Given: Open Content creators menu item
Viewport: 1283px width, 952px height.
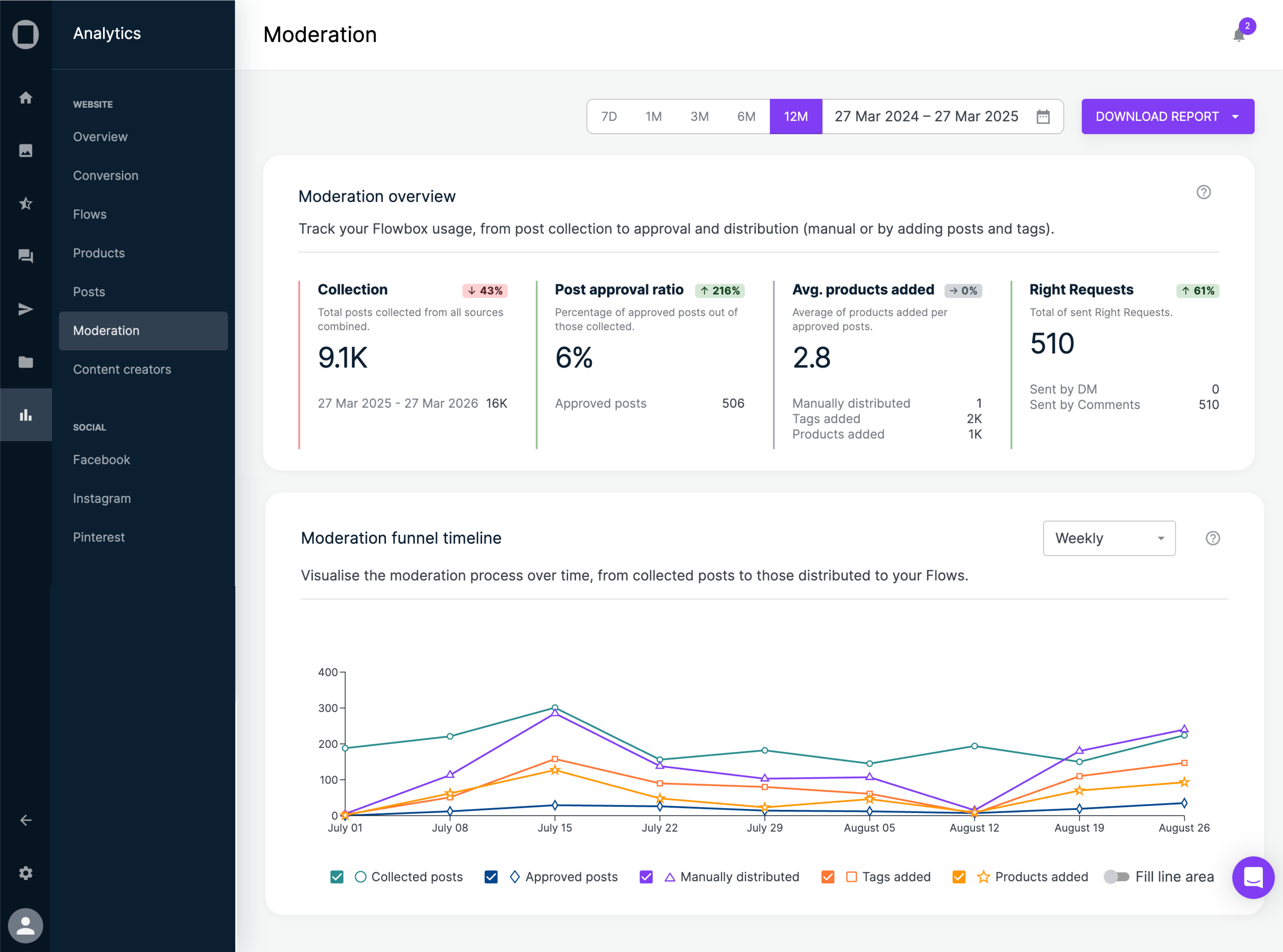Looking at the screenshot, I should tap(122, 369).
